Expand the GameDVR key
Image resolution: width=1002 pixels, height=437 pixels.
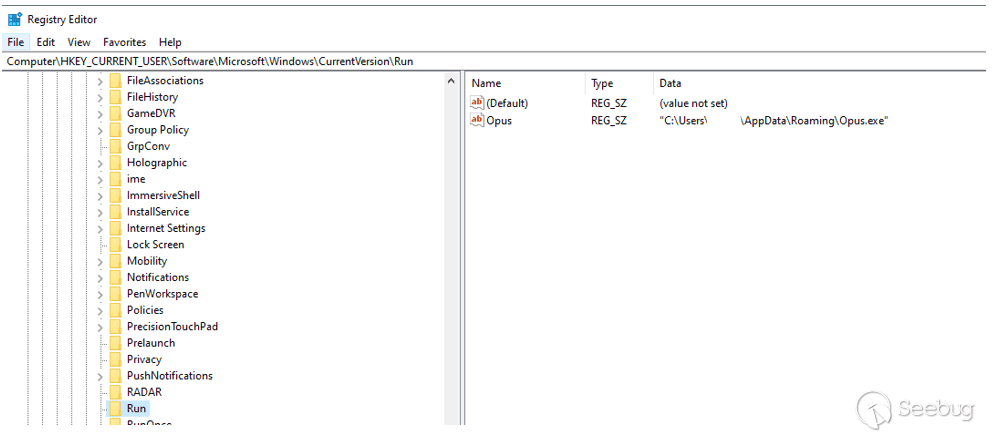tap(100, 114)
